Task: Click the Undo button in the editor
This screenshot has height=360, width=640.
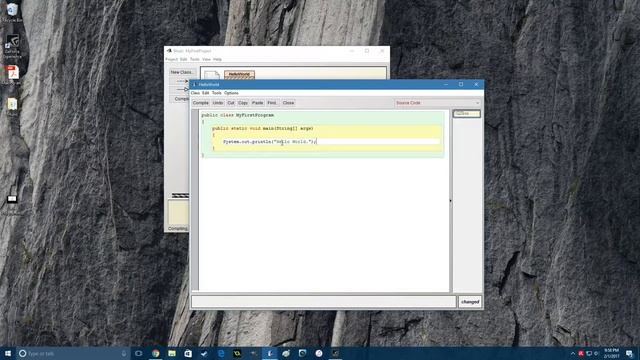Action: point(218,103)
